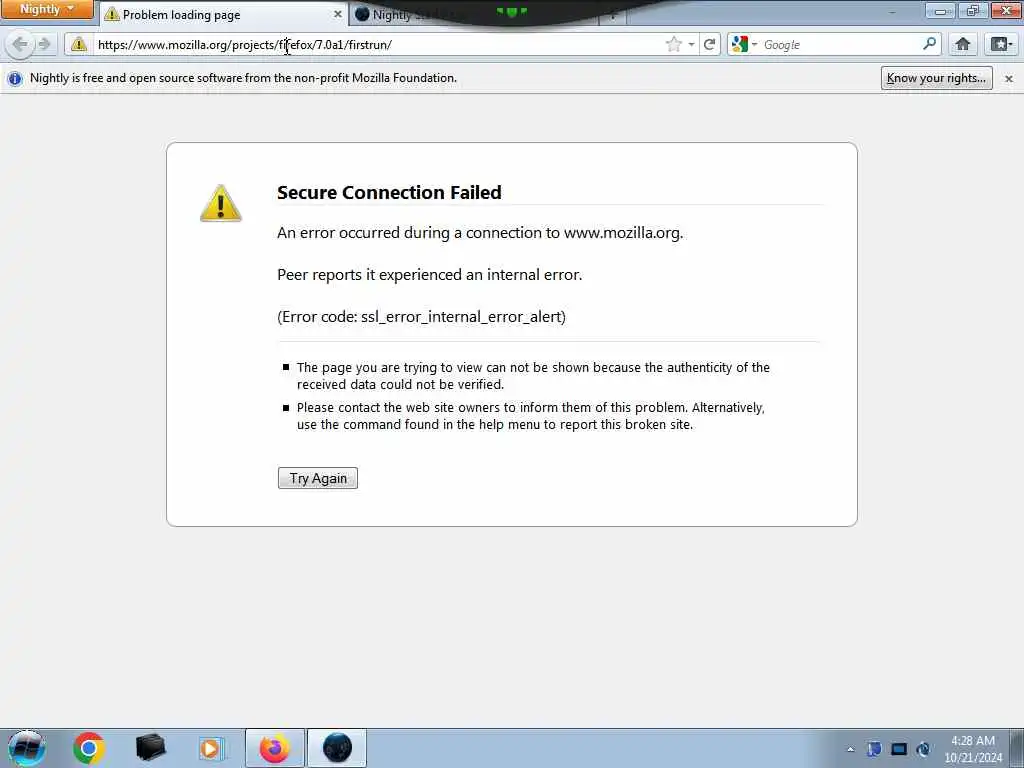Open the black box app on taskbar
1024x768 pixels.
click(150, 748)
